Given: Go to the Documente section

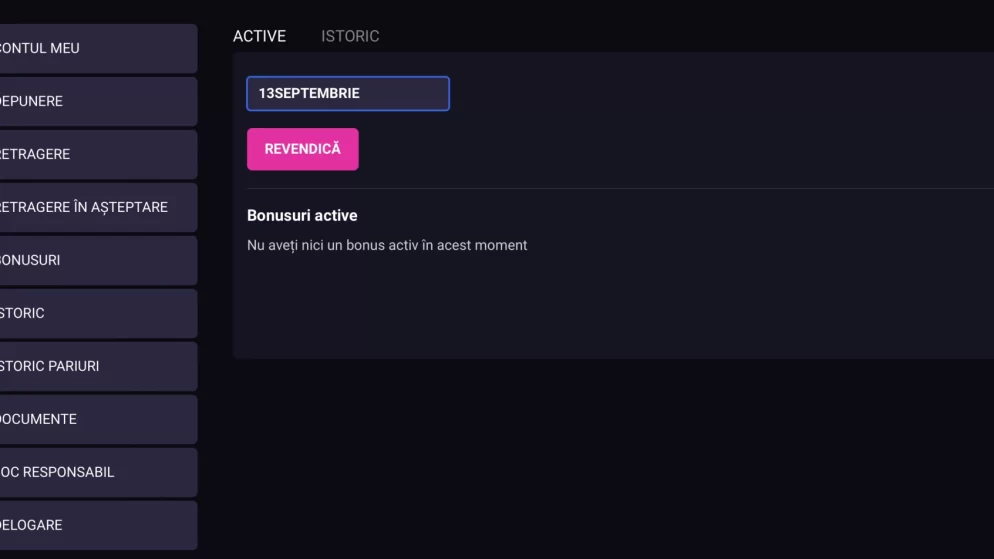Looking at the screenshot, I should [98, 420].
